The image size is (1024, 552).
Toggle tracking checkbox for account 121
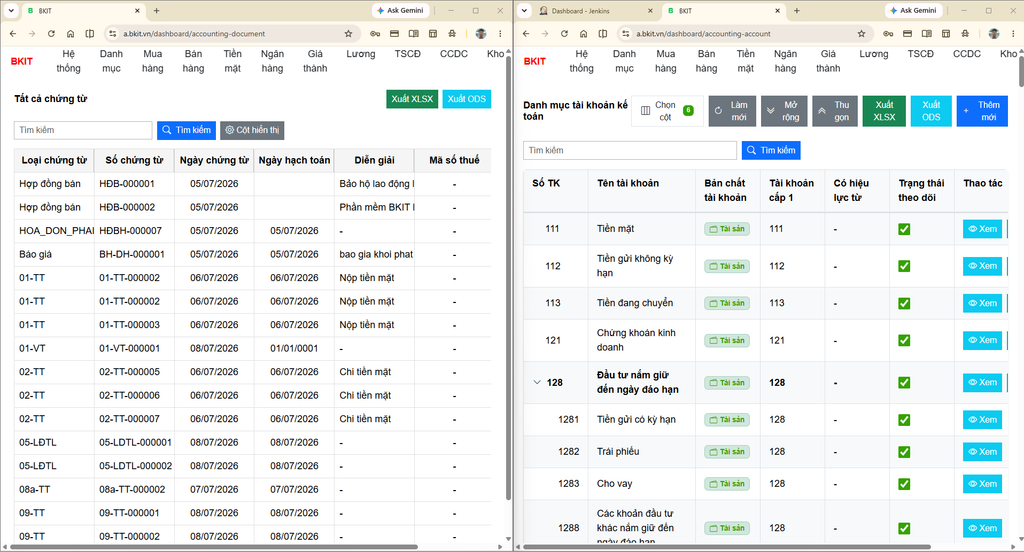click(x=904, y=340)
